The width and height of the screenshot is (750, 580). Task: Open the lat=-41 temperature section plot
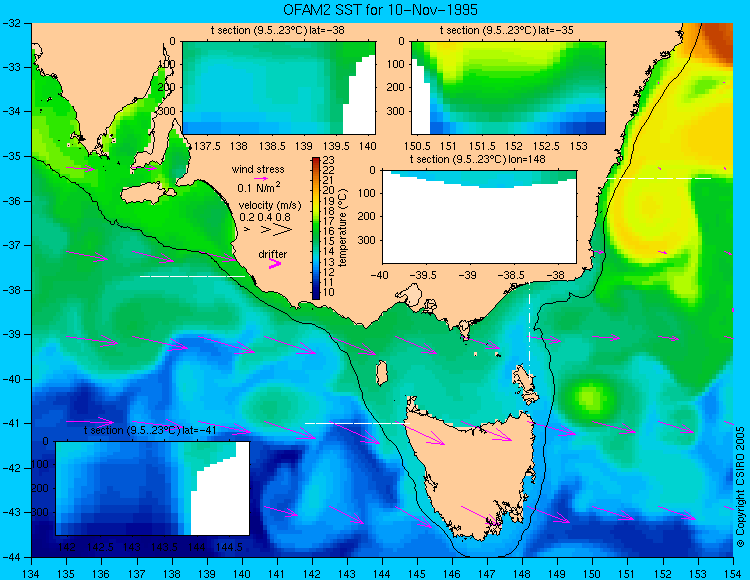(153, 488)
